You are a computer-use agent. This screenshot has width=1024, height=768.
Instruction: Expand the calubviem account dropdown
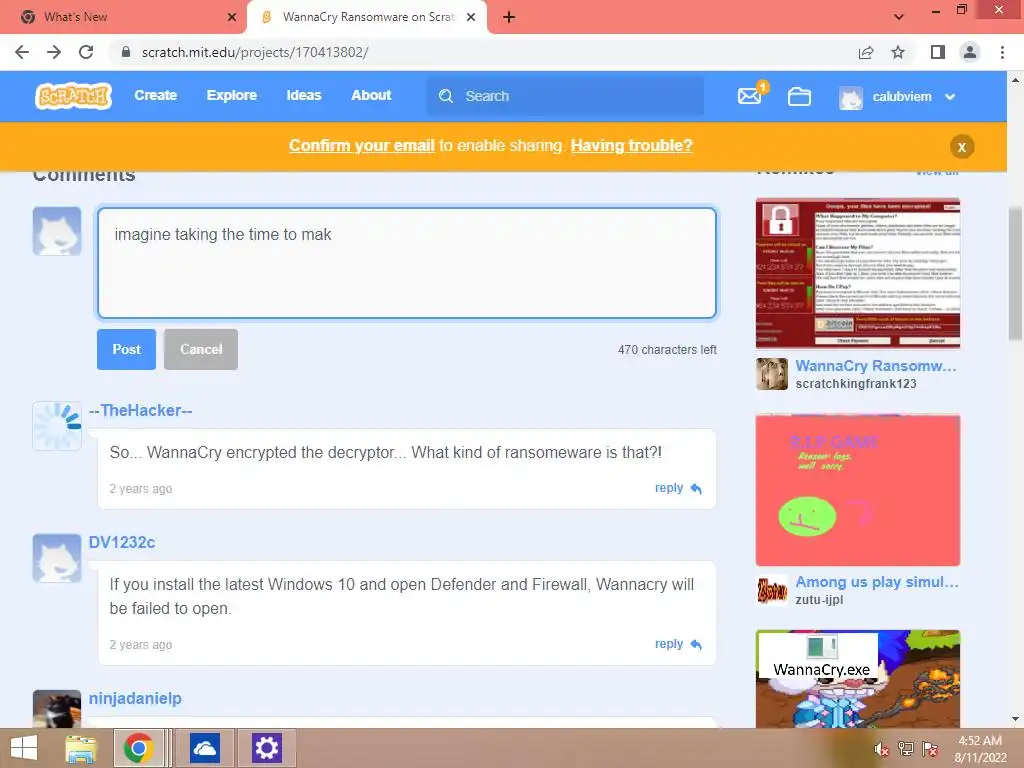click(950, 97)
